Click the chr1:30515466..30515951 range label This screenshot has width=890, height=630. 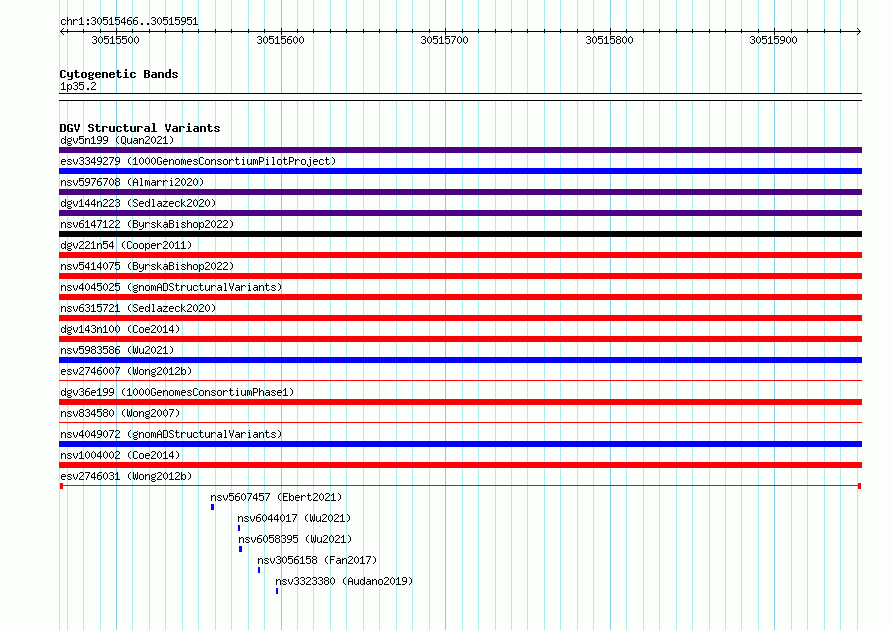tap(129, 21)
